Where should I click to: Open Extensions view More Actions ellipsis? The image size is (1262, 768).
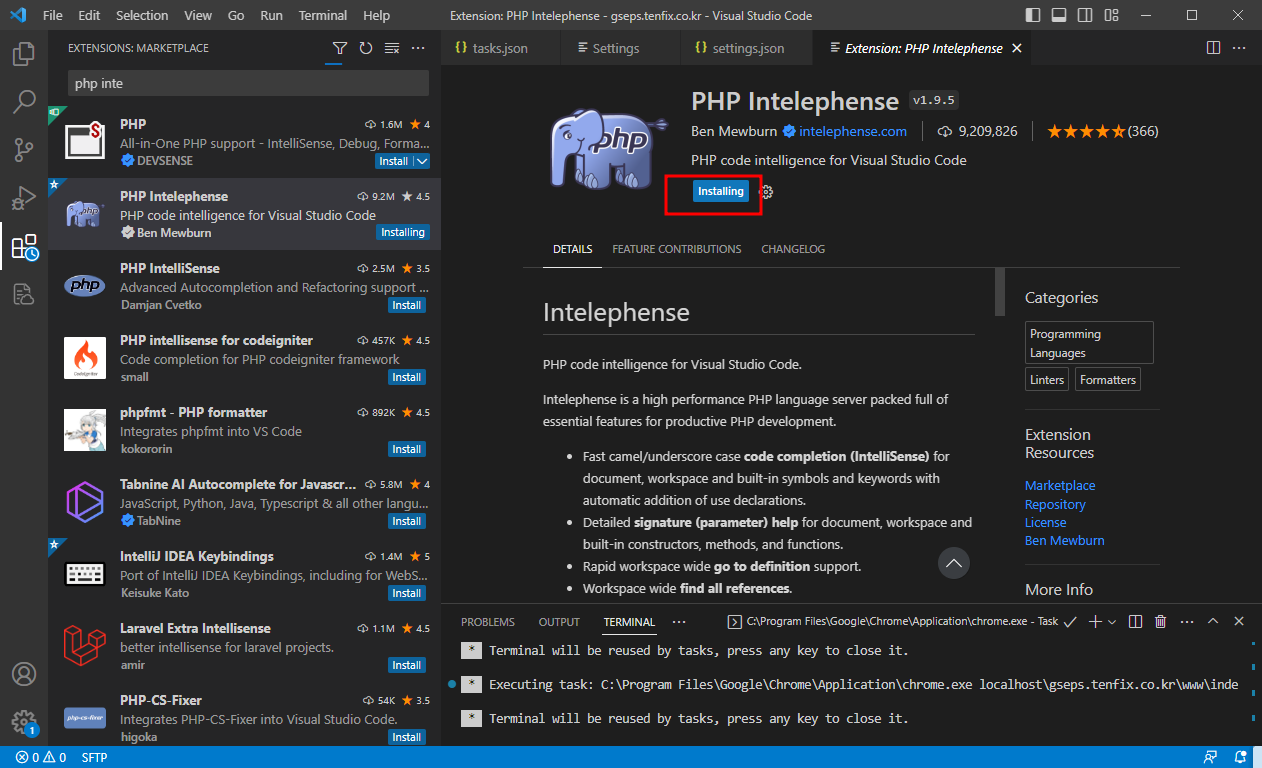(418, 48)
